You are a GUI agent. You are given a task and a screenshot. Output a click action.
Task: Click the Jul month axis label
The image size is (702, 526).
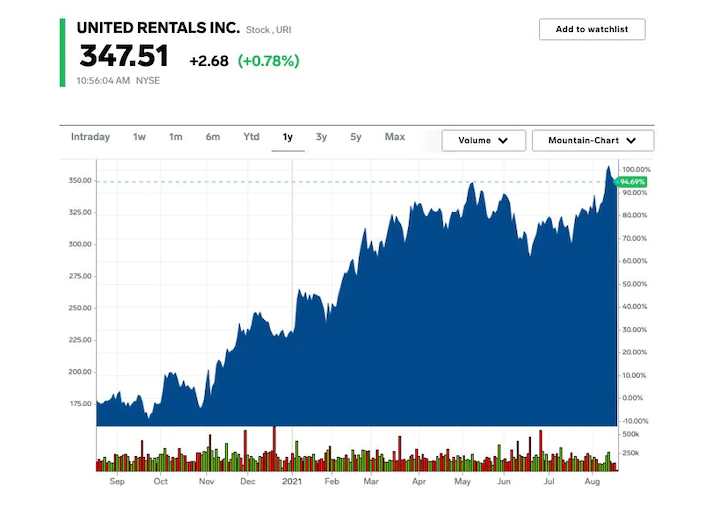click(x=549, y=481)
